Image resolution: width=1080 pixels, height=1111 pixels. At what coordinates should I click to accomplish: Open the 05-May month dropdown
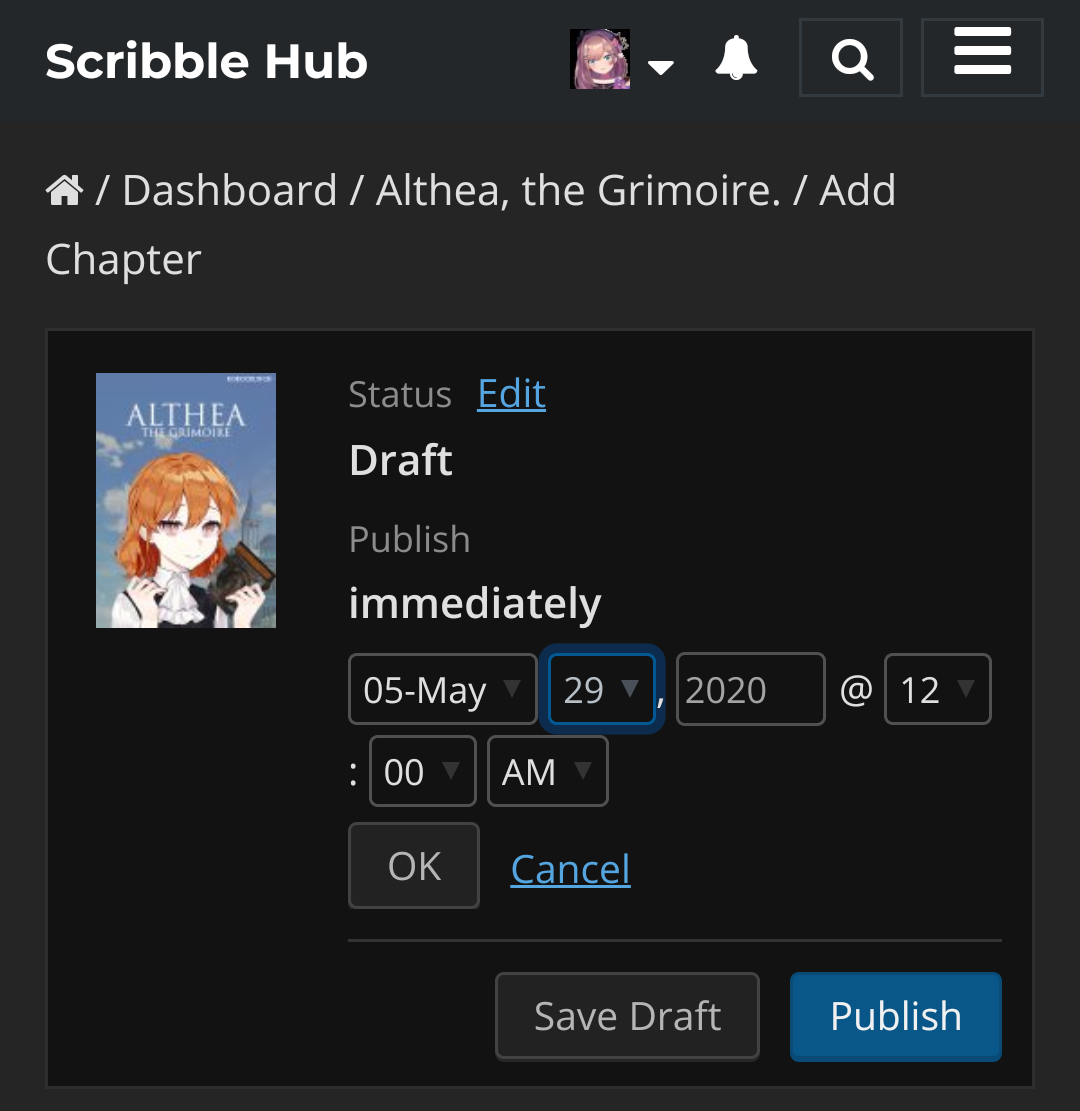pos(442,688)
